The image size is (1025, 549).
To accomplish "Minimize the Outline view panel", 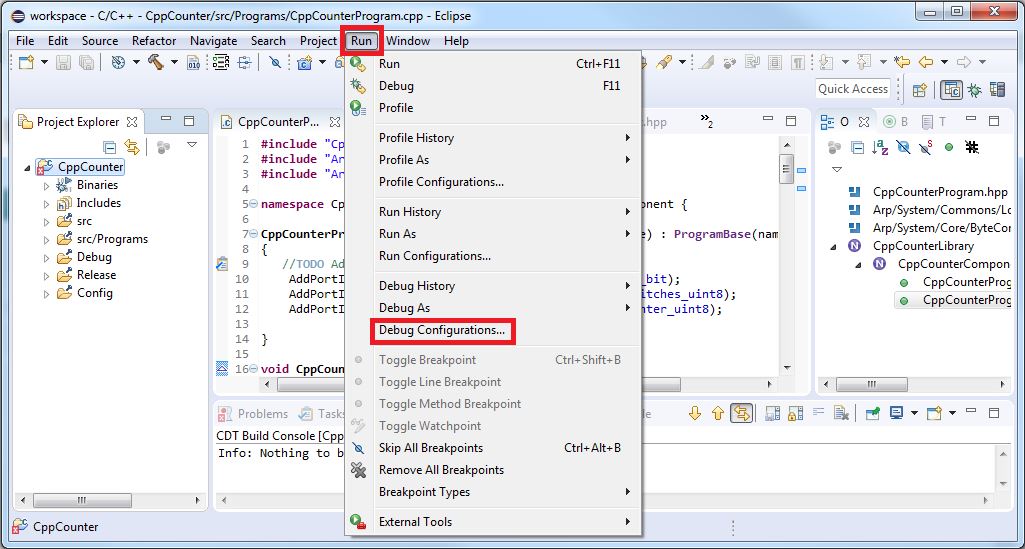I will click(971, 121).
